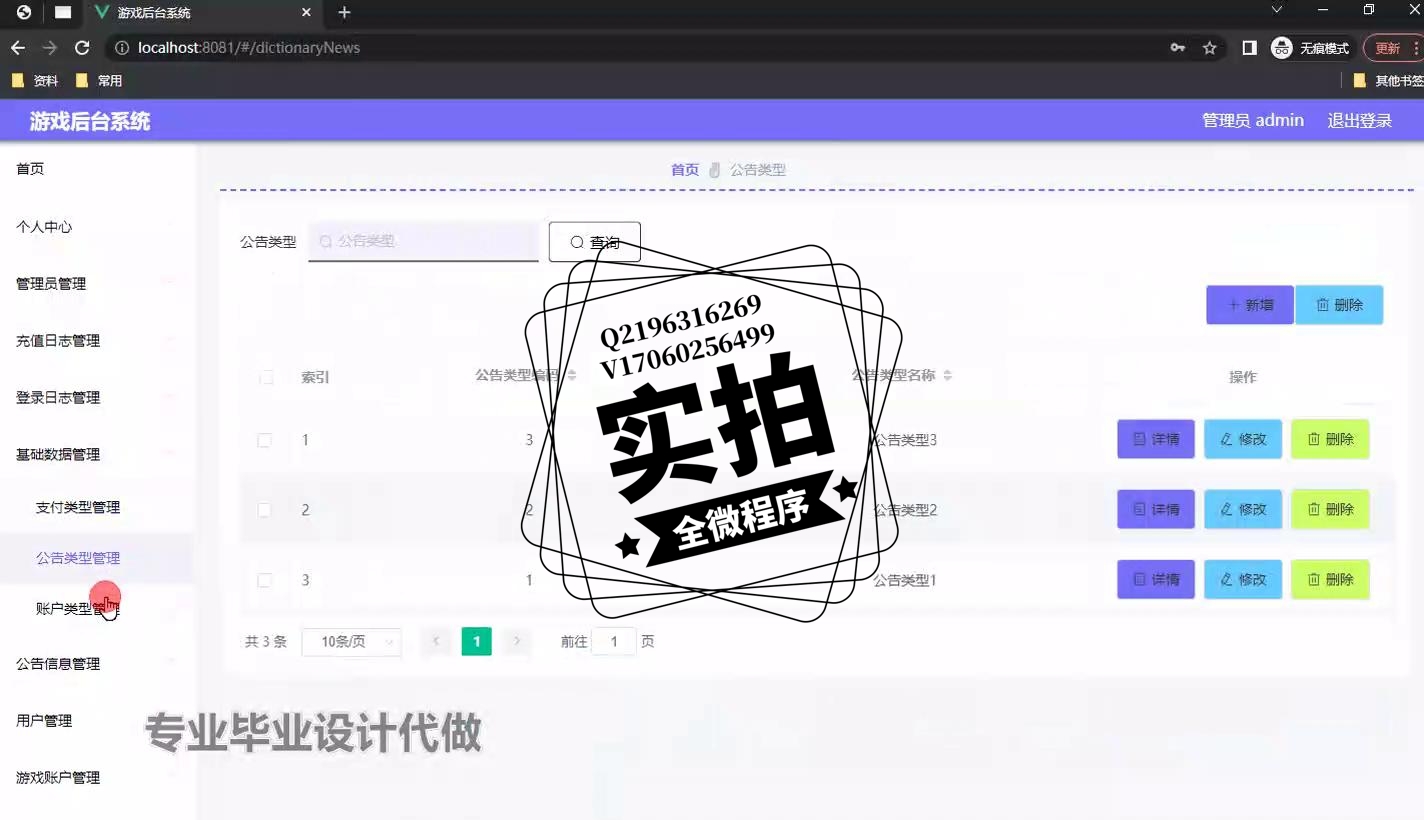Sort by the 公告类型编码 column arrows
The image size is (1424, 820).
[x=572, y=375]
